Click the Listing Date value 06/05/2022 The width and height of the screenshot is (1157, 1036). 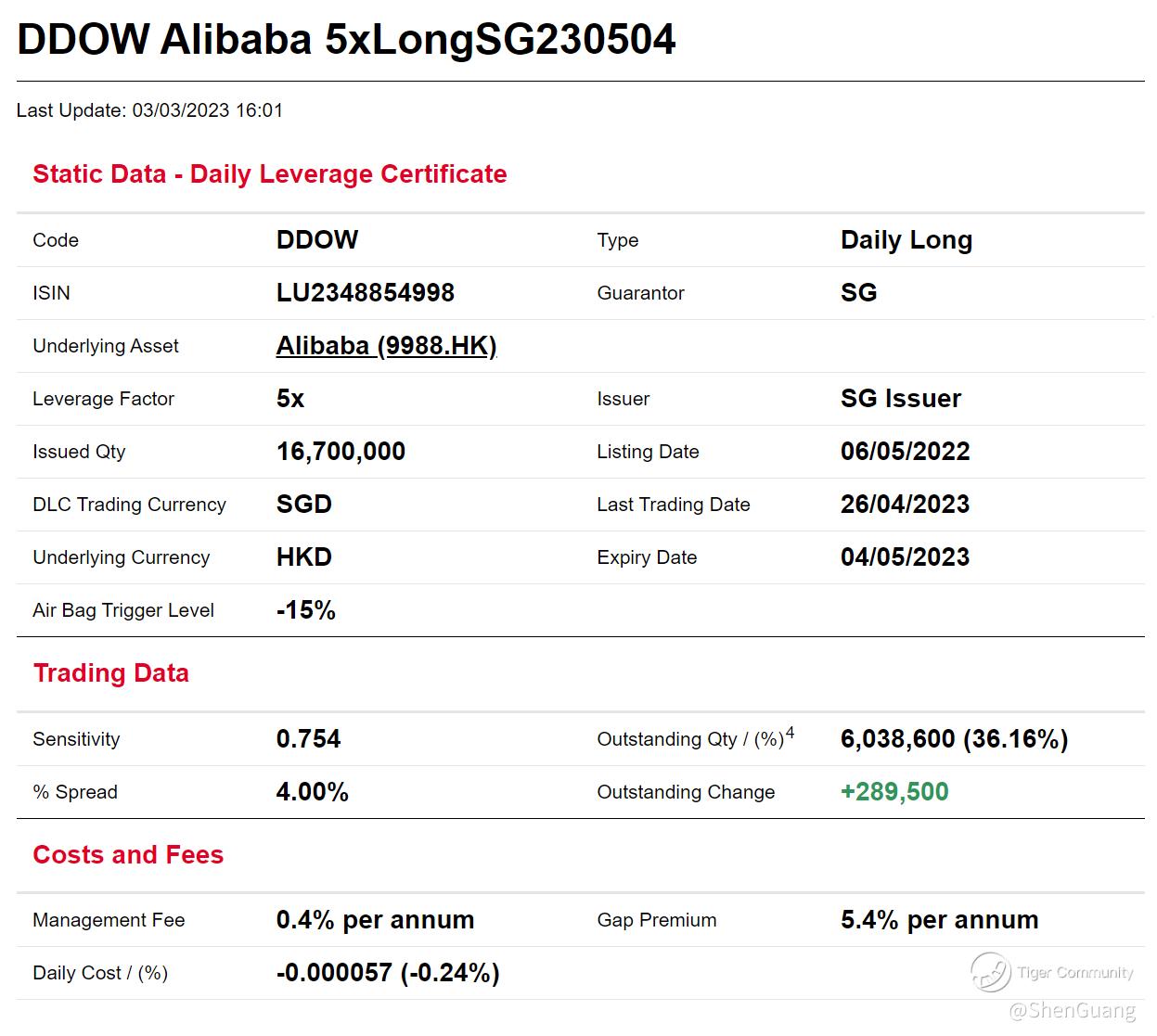pyautogui.click(x=905, y=452)
